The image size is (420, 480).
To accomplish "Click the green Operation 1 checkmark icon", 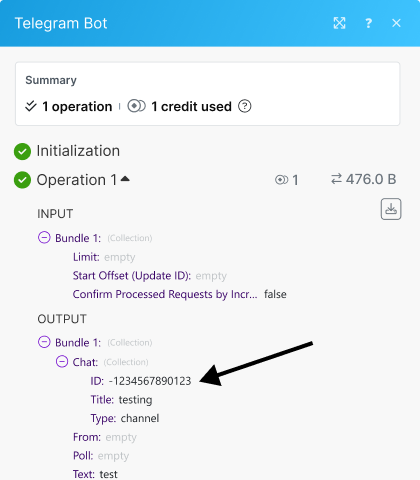I will (x=22, y=180).
